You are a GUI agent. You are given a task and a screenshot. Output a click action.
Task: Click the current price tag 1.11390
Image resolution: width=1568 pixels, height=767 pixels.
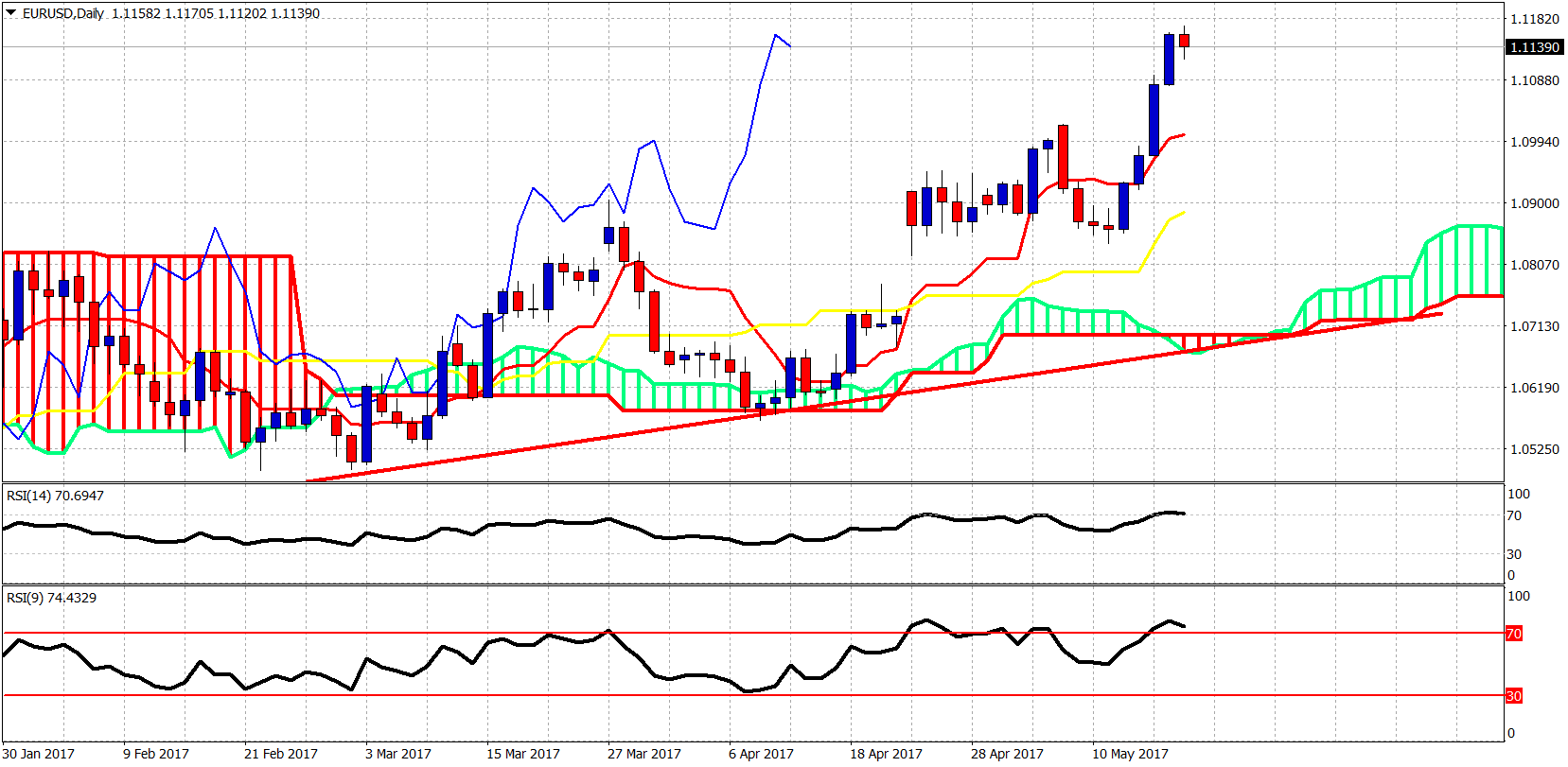pyautogui.click(x=1535, y=47)
